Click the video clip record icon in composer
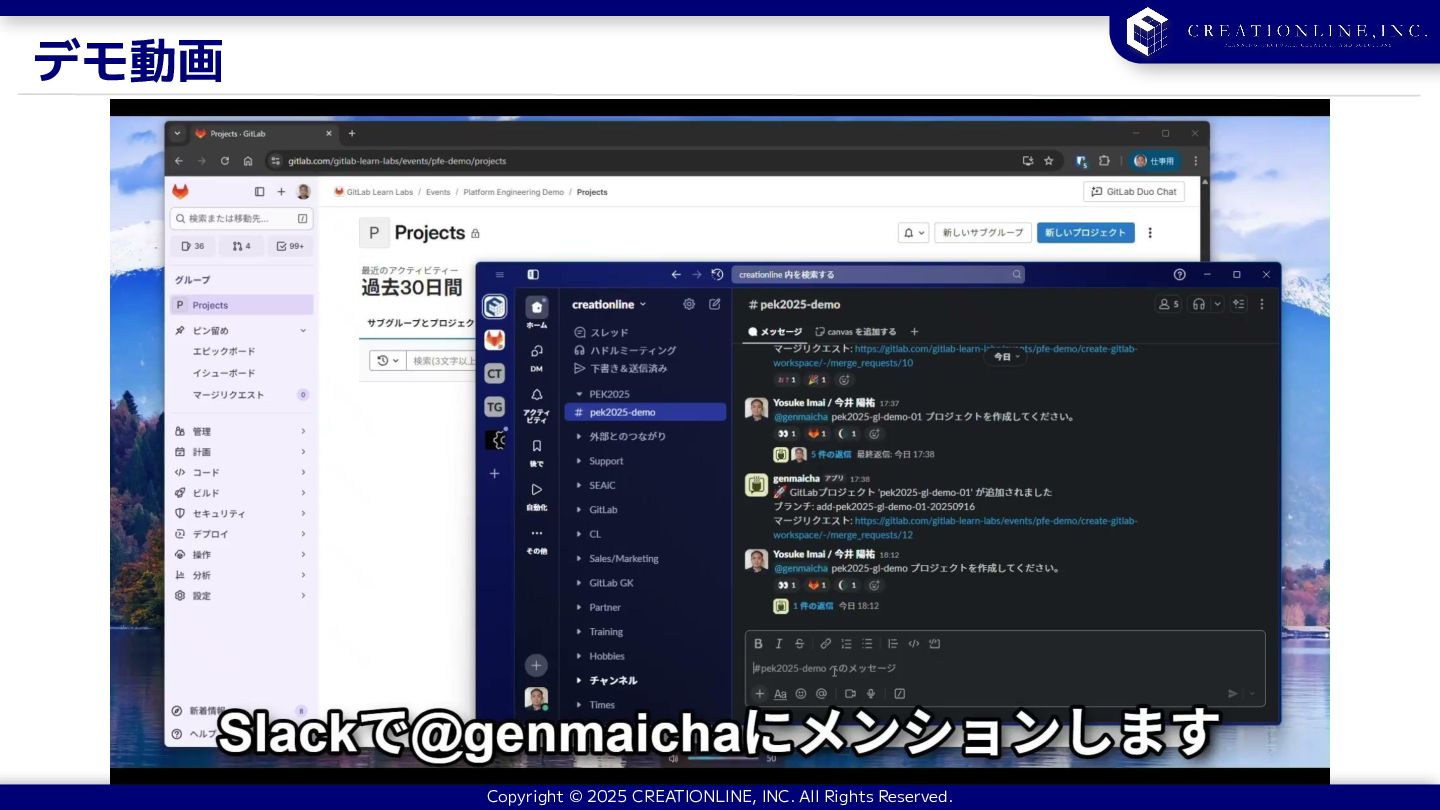 click(x=850, y=693)
